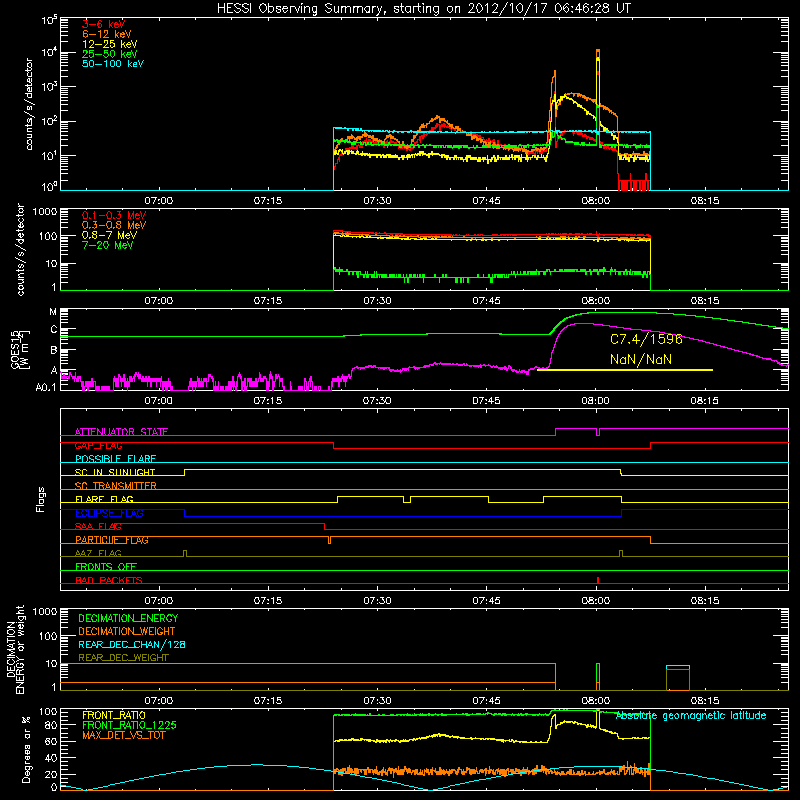Click the DECIMATION_ENERGY legend label

coord(128,618)
